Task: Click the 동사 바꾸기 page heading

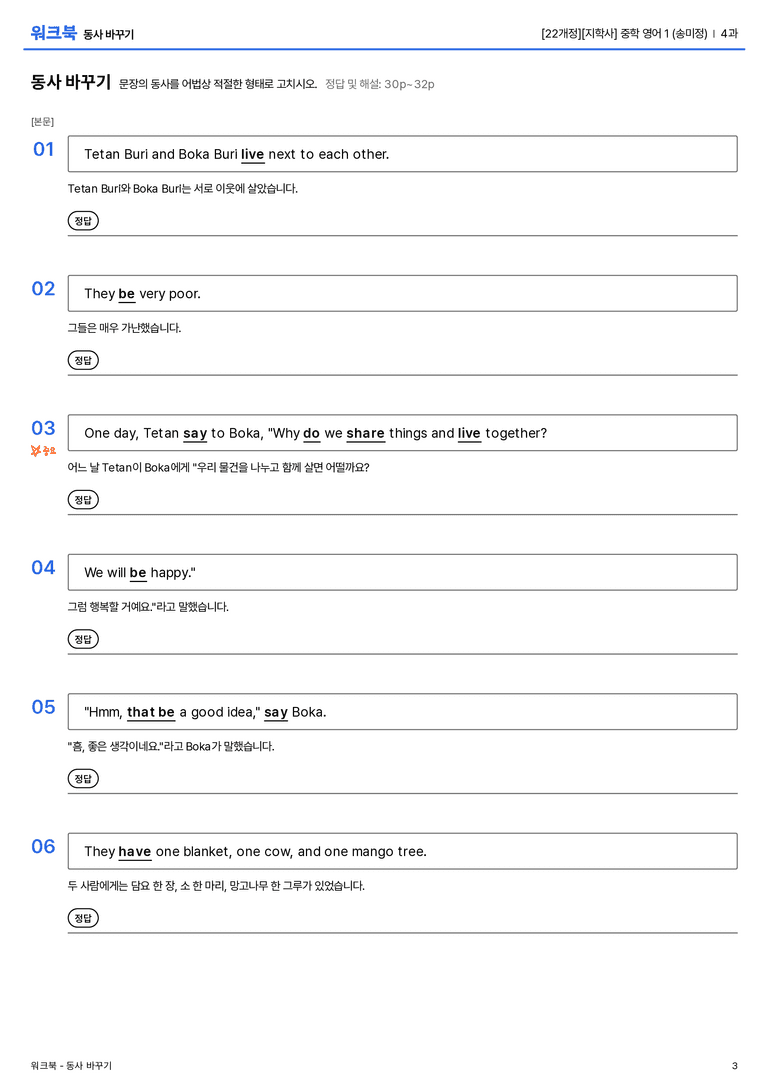Action: pyautogui.click(x=71, y=82)
